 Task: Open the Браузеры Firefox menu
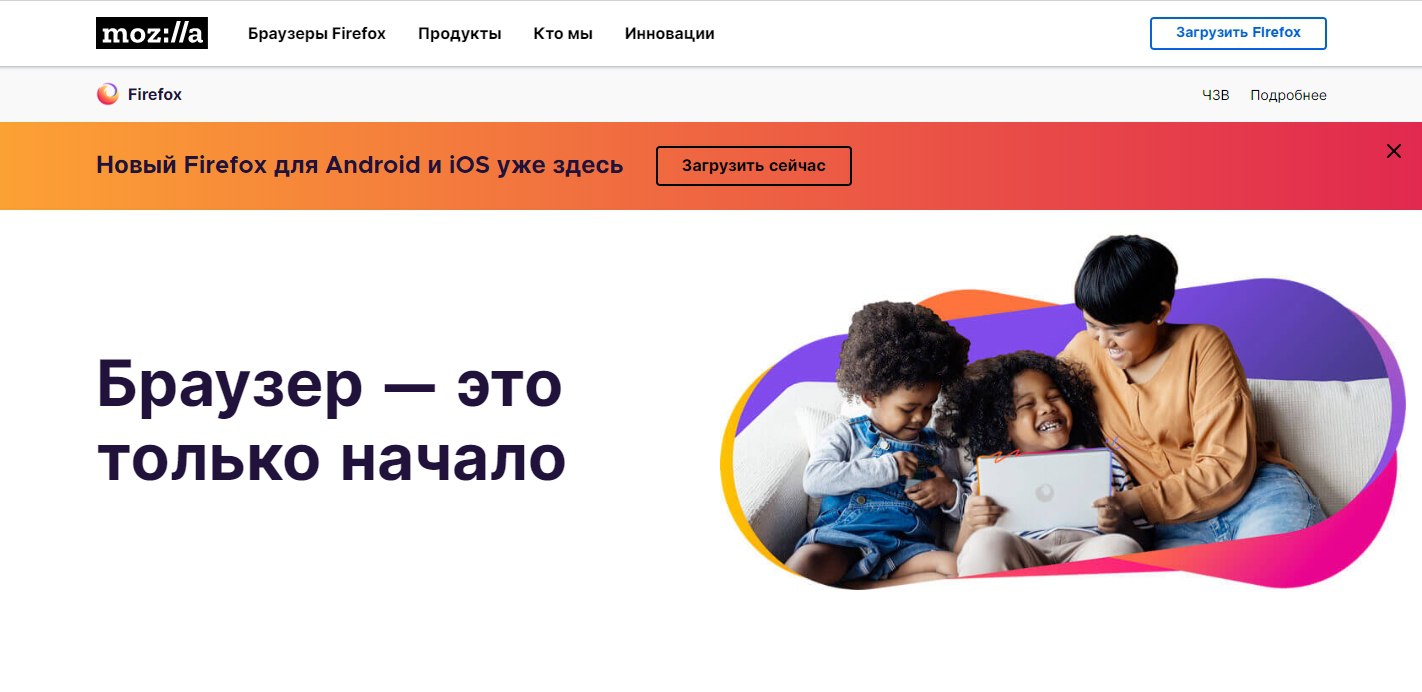317,33
